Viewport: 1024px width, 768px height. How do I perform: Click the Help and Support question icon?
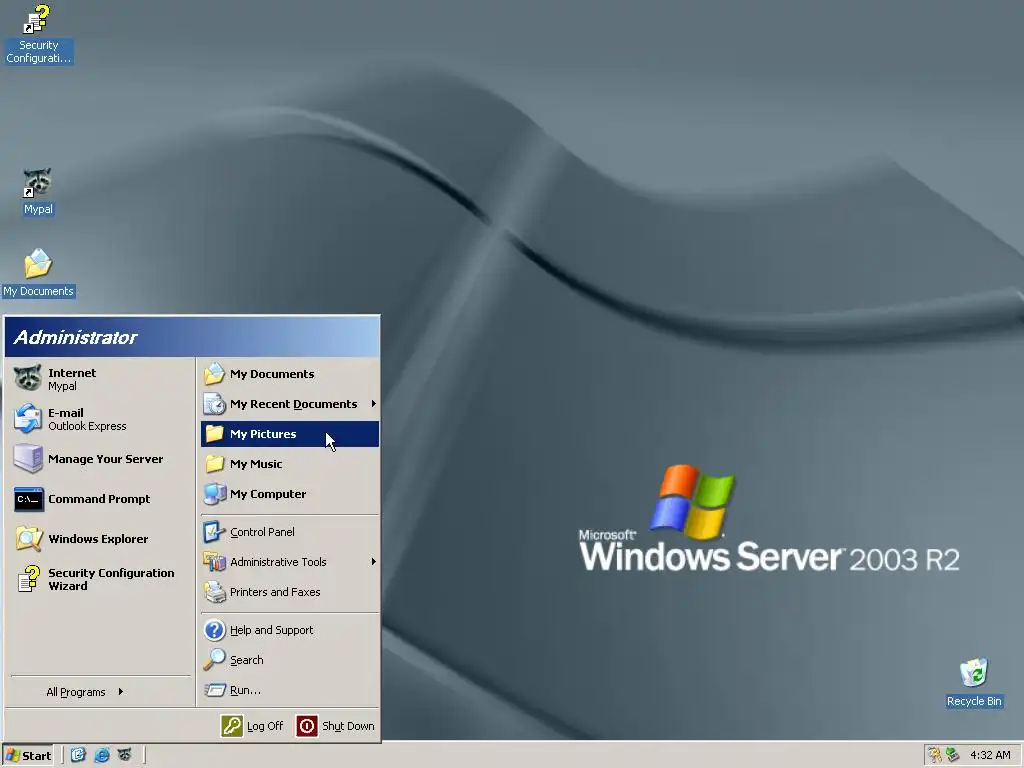(214, 630)
